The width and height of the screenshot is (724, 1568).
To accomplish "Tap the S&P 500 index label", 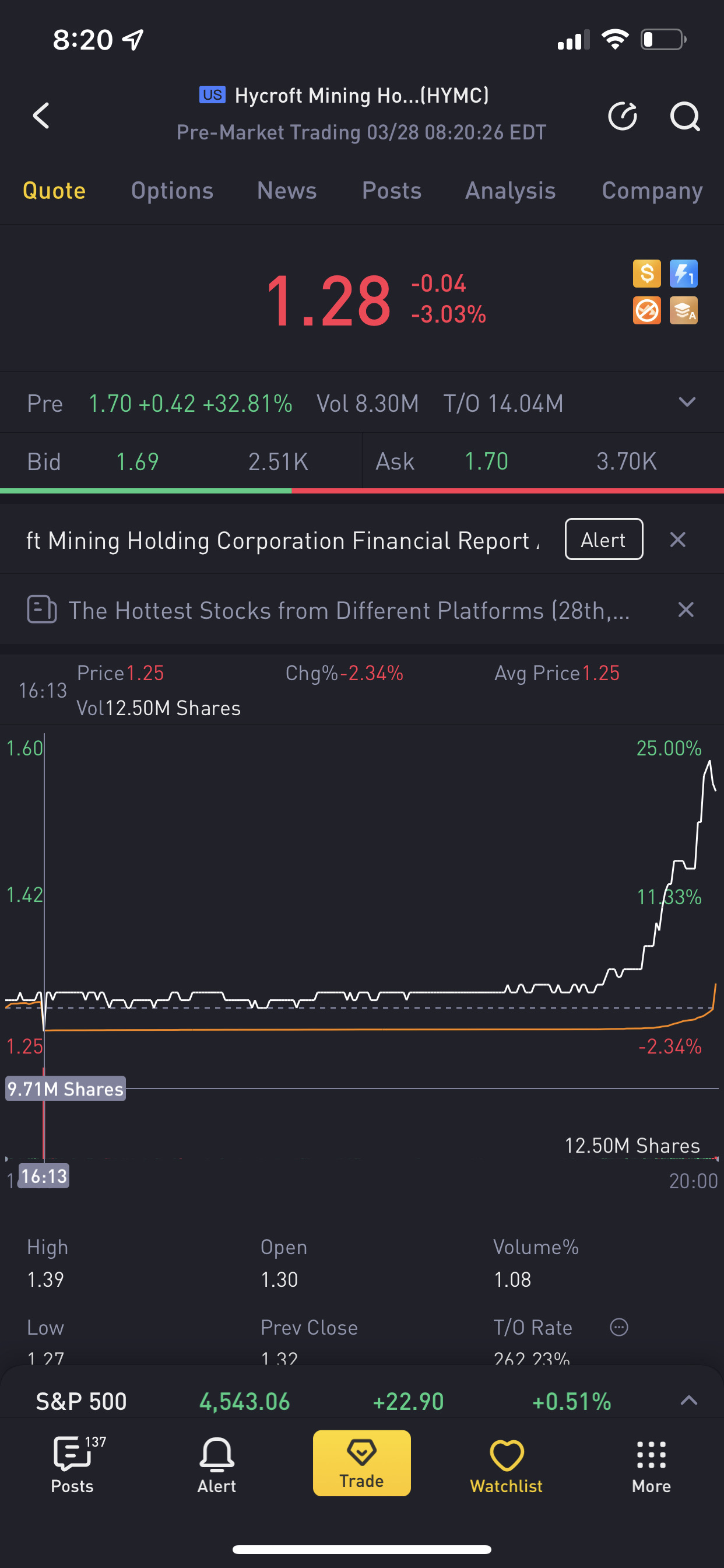I will [x=81, y=1401].
